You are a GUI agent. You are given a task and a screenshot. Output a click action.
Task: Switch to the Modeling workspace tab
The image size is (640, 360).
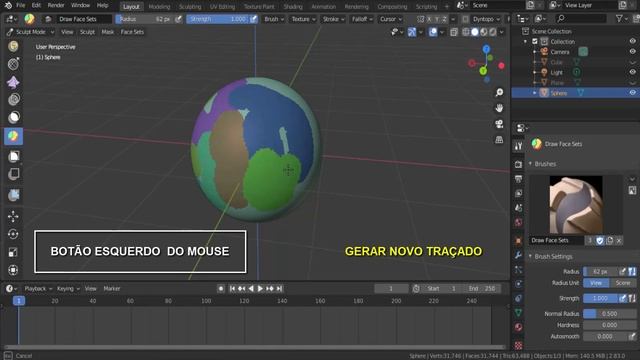[159, 7]
